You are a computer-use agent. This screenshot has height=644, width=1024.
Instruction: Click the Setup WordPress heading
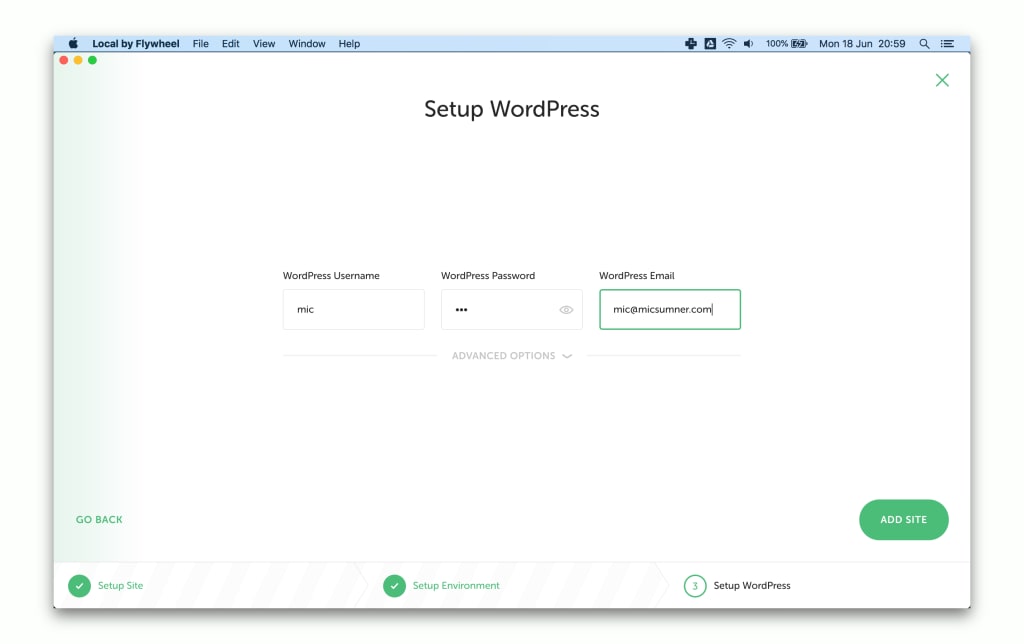click(x=512, y=109)
